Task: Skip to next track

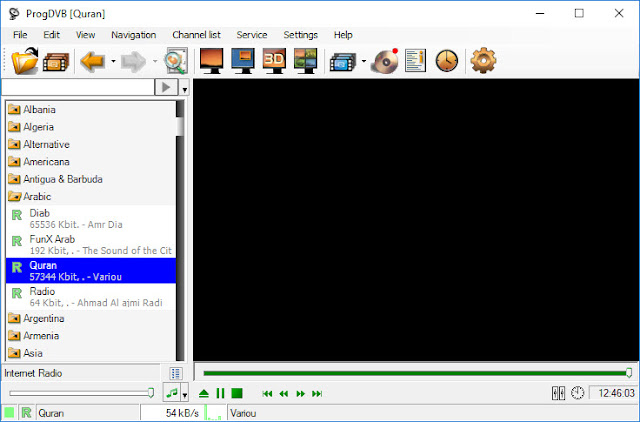Action: (317, 394)
